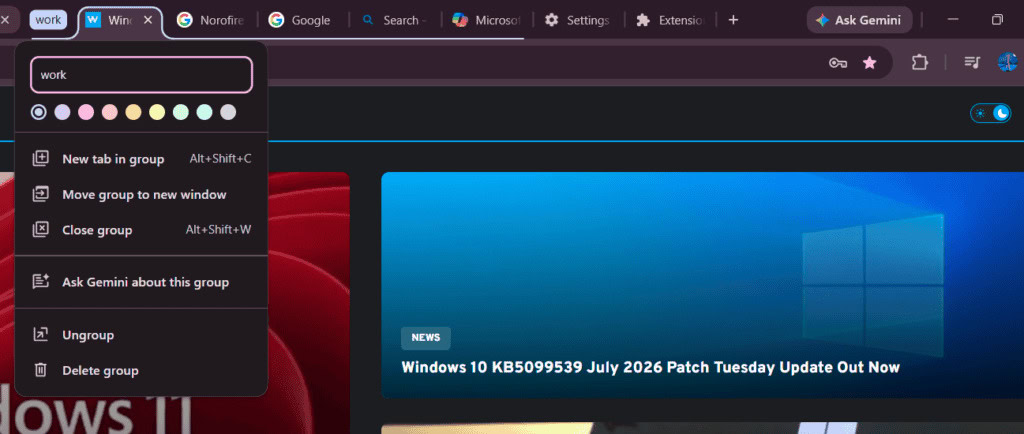Viewport: 1024px width, 434px height.
Task: Switch to the Extensions tab
Action: coord(669,20)
